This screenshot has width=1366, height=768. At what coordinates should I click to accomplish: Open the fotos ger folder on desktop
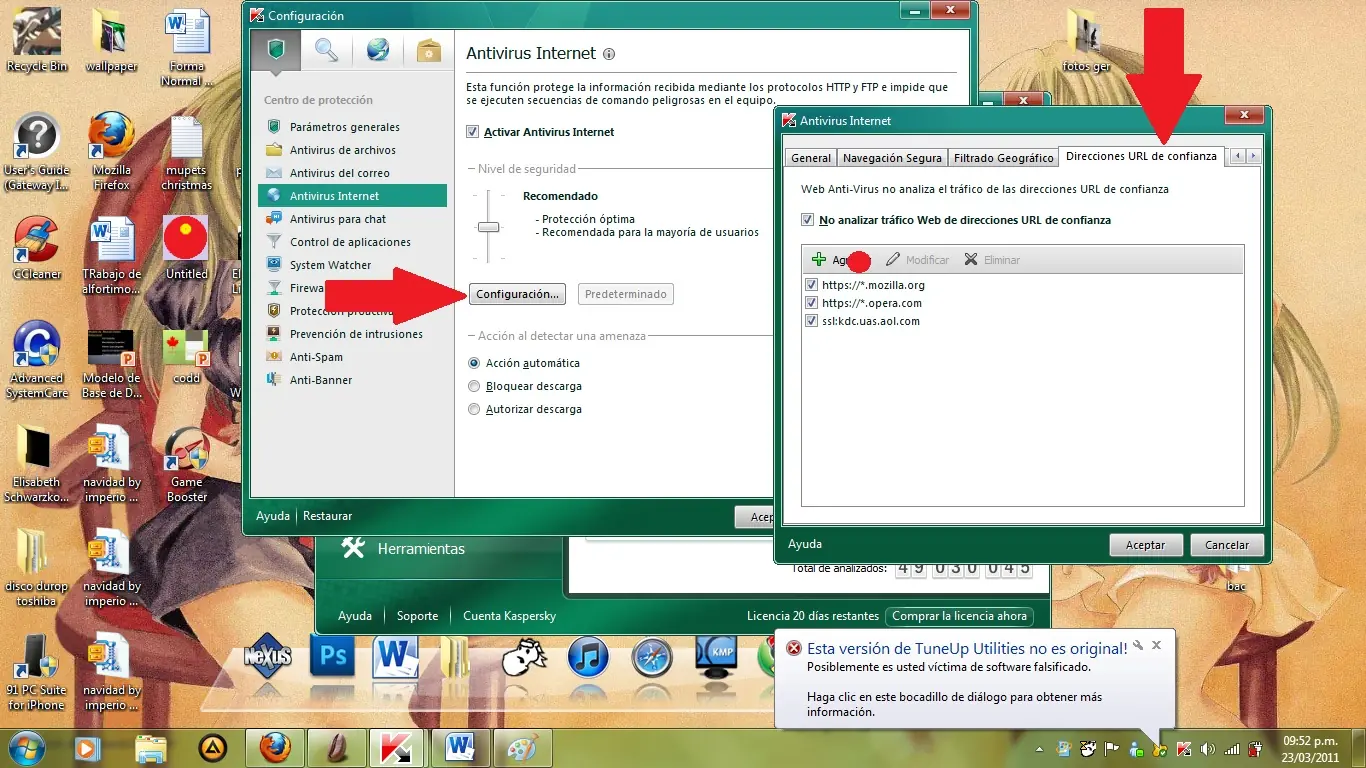[1086, 40]
